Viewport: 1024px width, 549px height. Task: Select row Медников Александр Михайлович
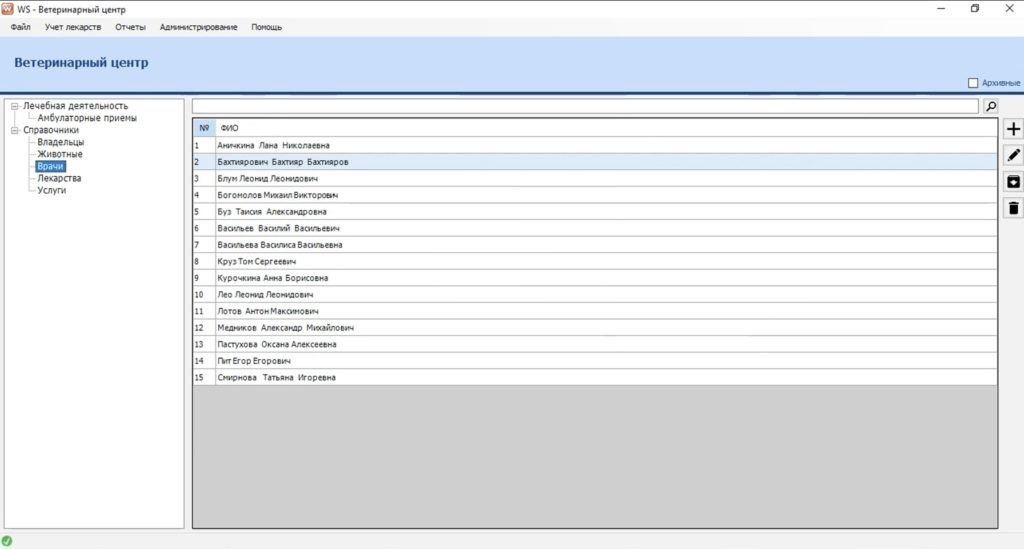pyautogui.click(x=595, y=328)
